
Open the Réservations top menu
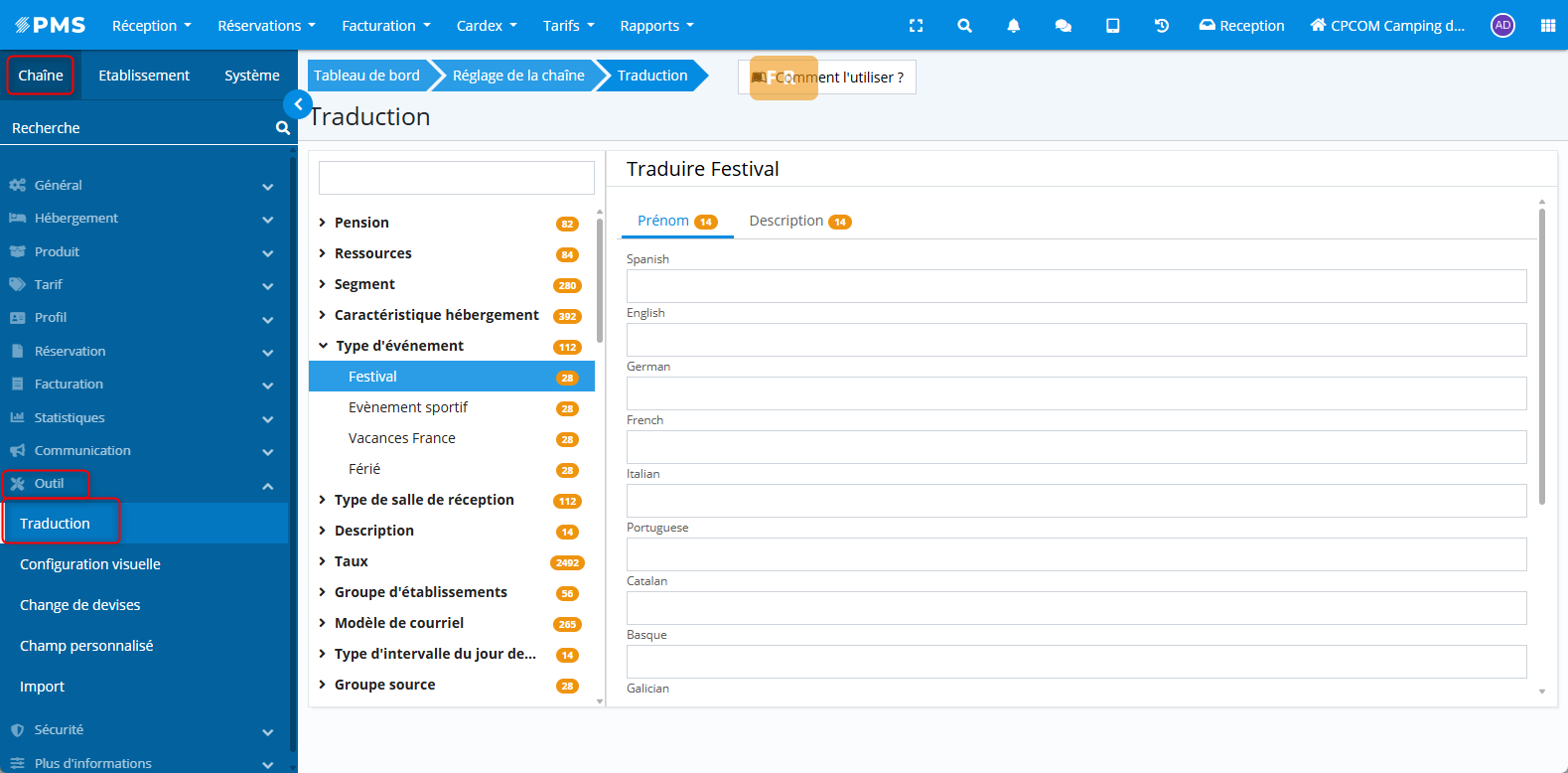point(266,26)
